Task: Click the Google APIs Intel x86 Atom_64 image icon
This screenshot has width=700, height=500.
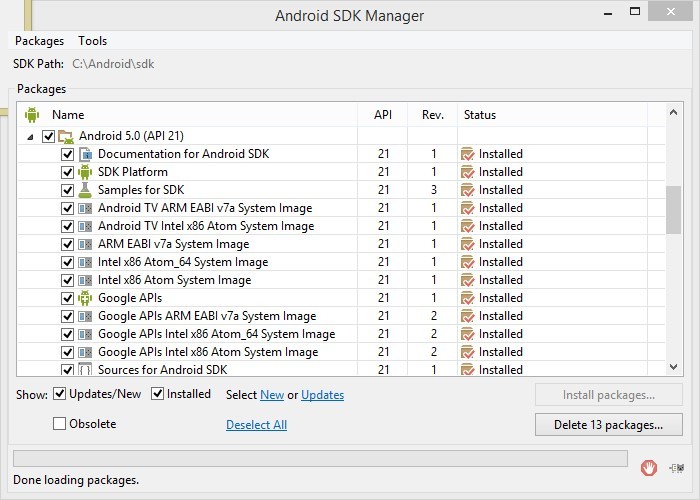Action: 85,334
